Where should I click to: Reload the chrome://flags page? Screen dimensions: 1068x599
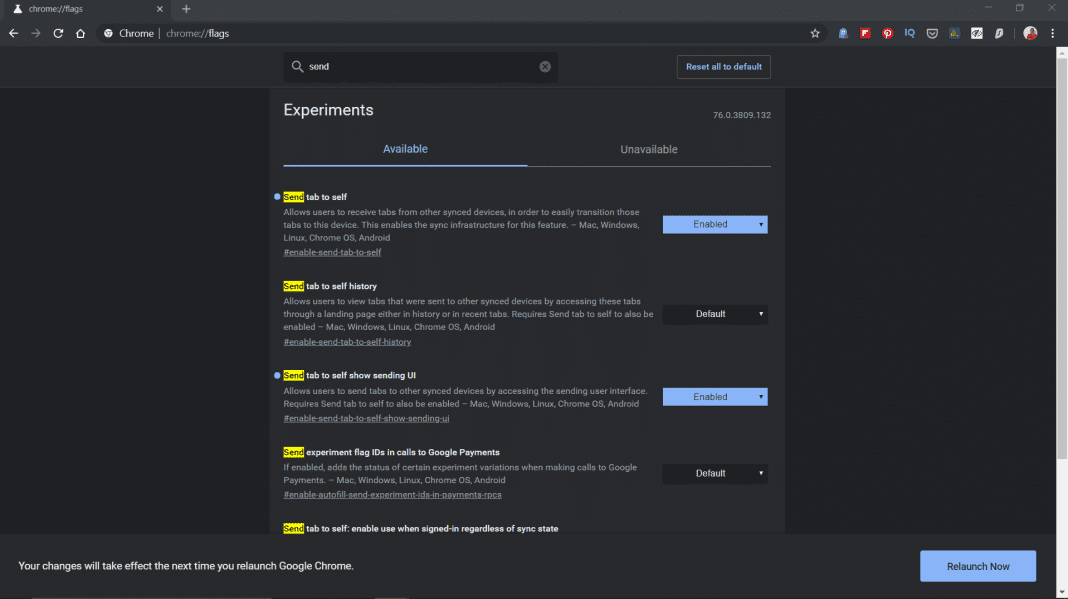(59, 33)
